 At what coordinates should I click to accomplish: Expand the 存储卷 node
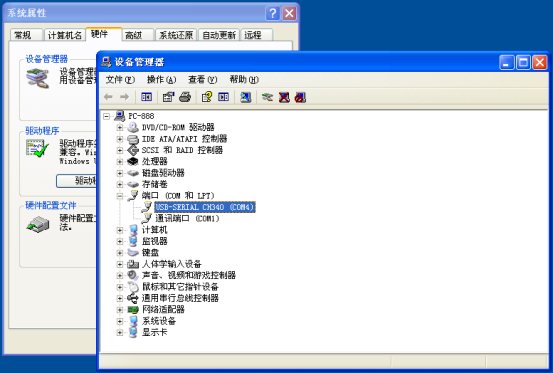(120, 184)
